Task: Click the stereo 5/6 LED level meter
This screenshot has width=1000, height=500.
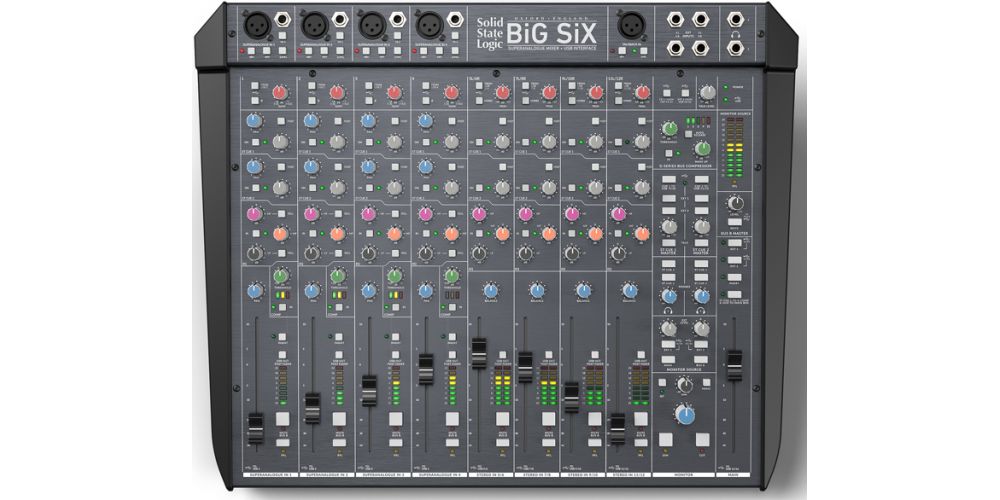Action: point(502,385)
